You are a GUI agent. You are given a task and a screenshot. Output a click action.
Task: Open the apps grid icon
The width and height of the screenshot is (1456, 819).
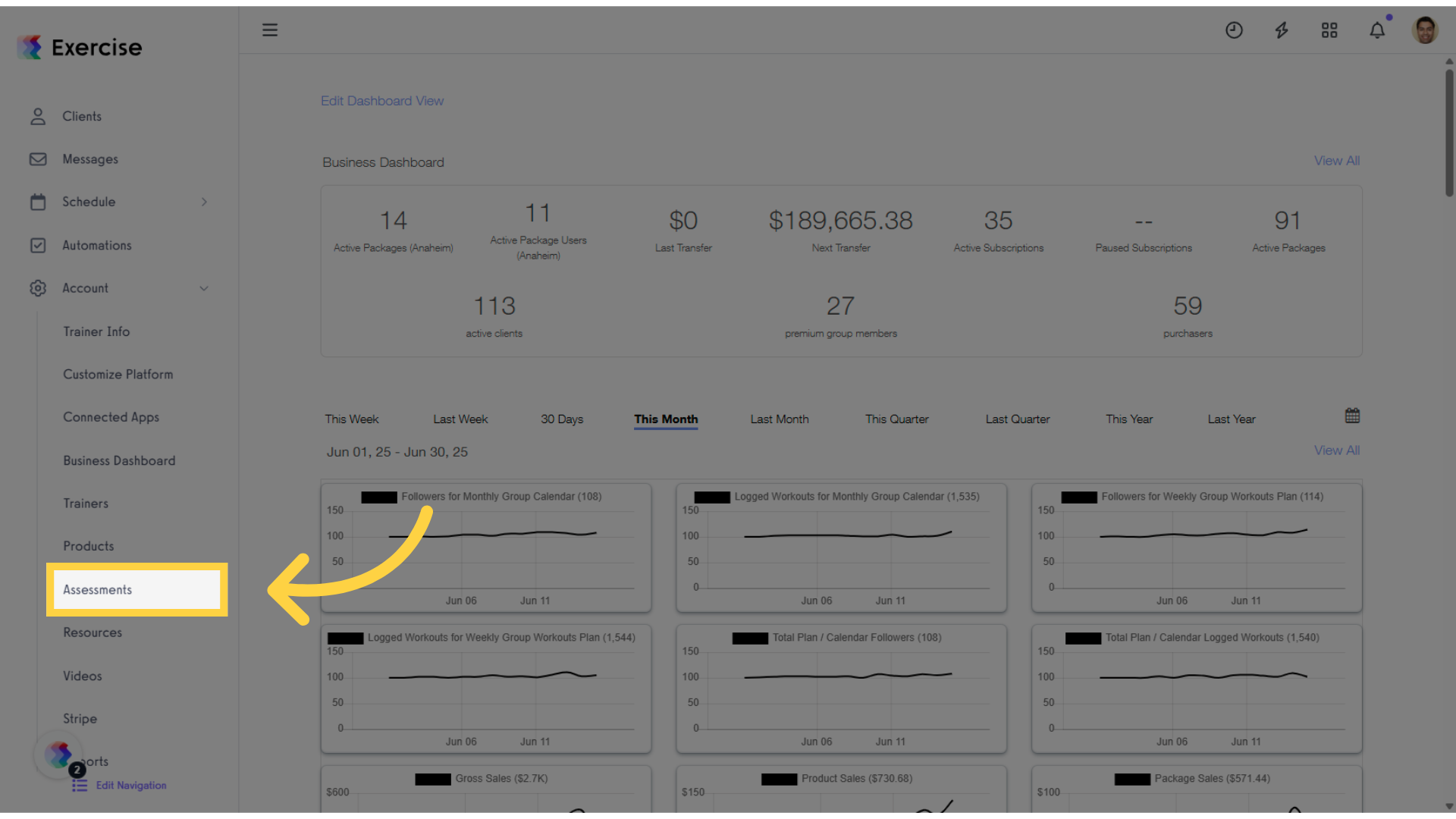point(1329,30)
